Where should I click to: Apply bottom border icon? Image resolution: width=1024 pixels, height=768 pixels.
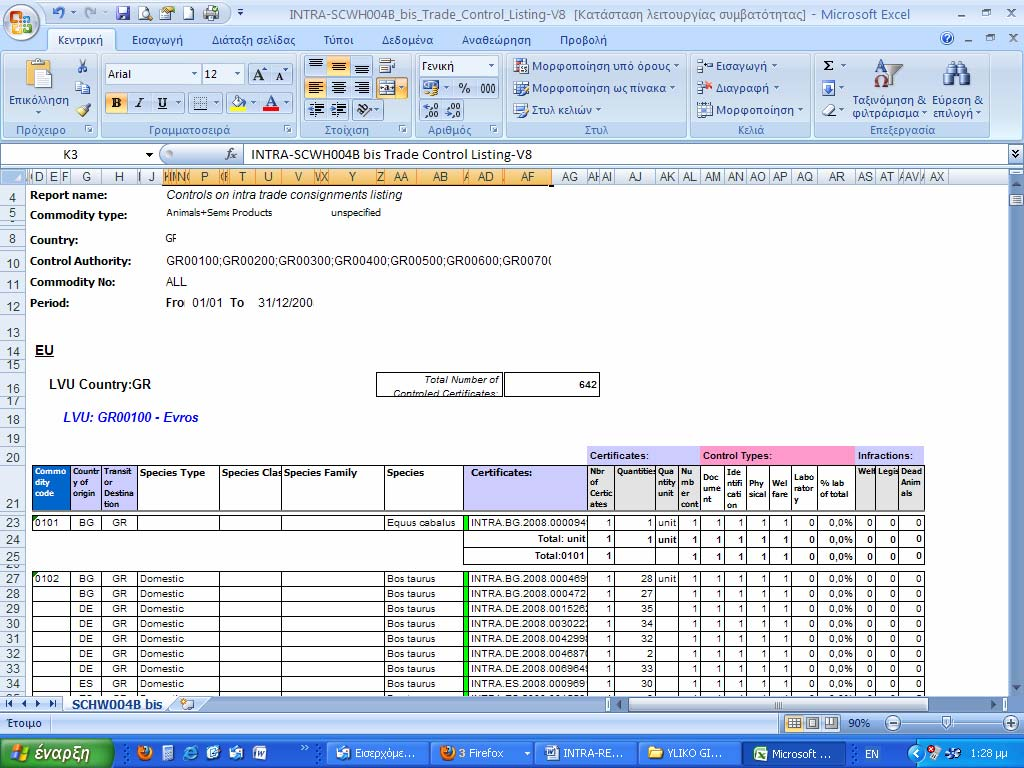pyautogui.click(x=200, y=103)
